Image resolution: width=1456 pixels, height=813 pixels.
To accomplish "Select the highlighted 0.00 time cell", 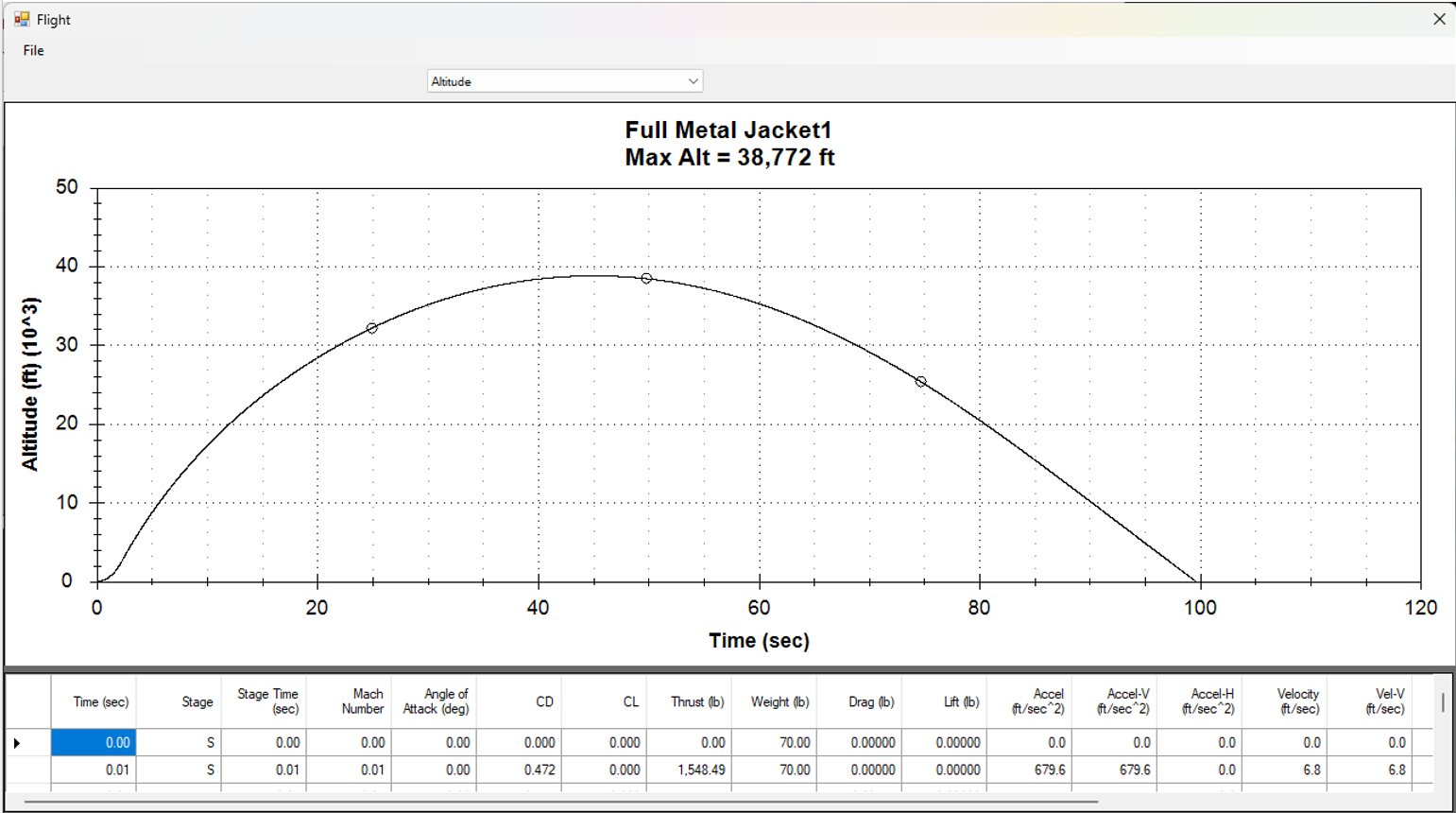I will point(94,743).
